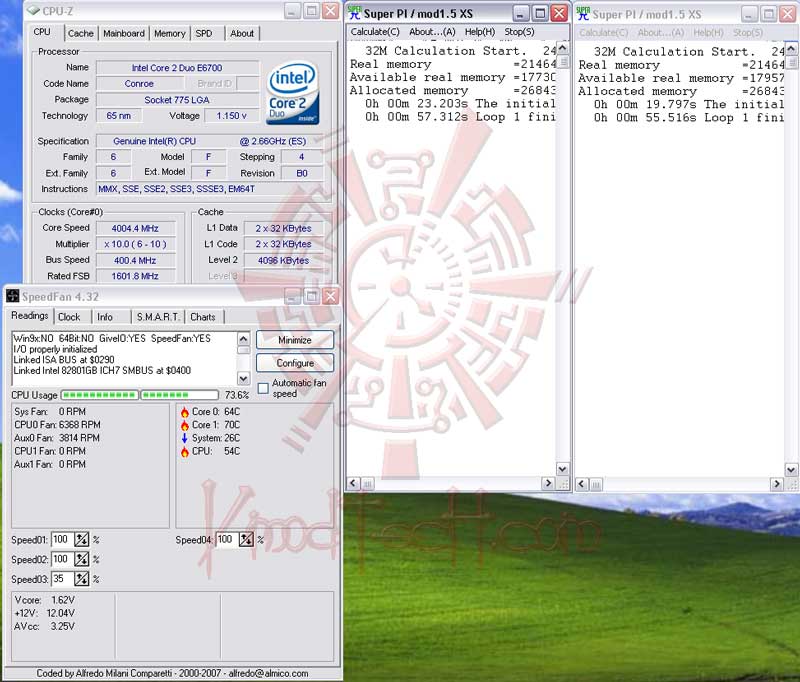The image size is (800, 682).
Task: Switch to the Charts tab in SpeedFan
Action: pos(203,317)
